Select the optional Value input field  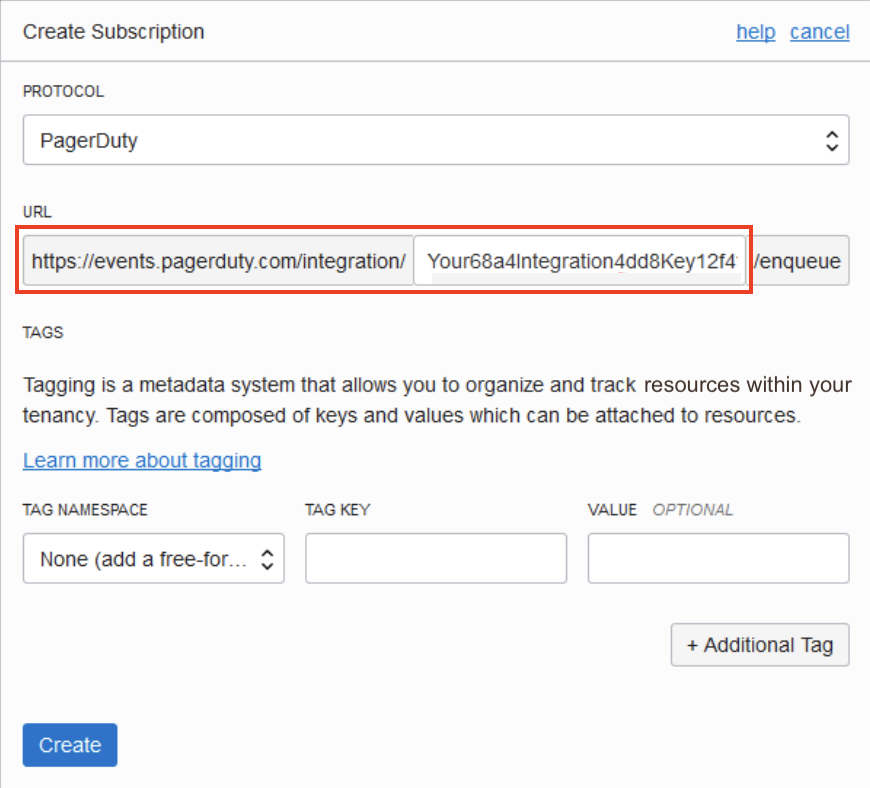[x=718, y=559]
